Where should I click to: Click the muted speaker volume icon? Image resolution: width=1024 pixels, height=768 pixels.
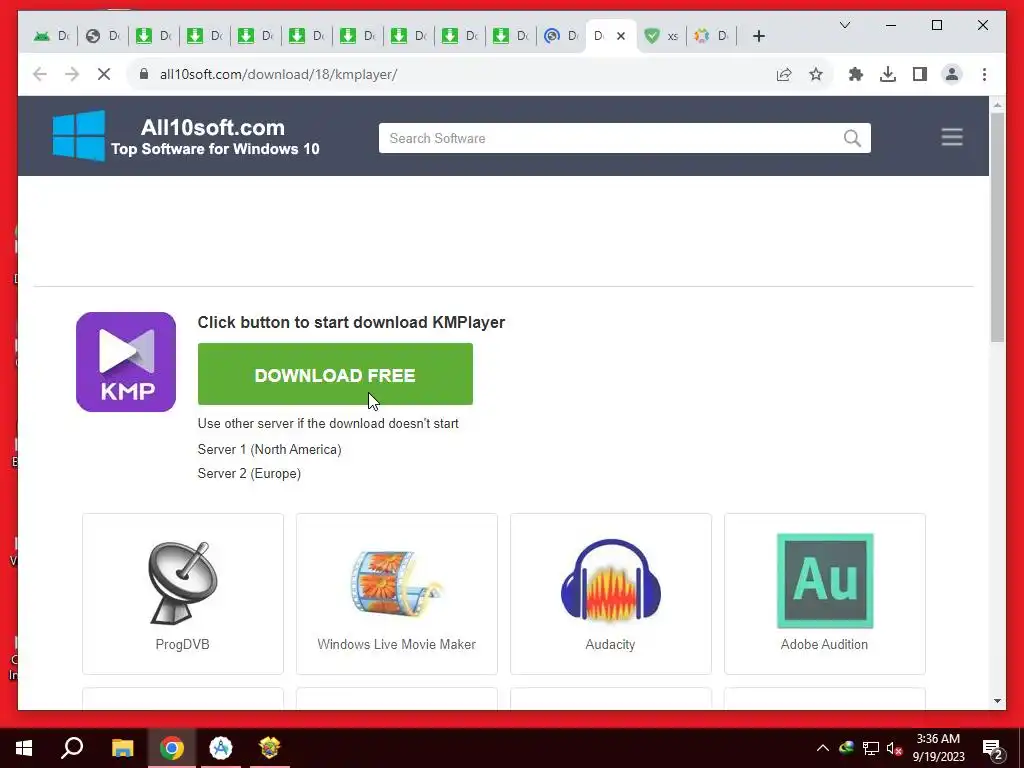pos(894,748)
